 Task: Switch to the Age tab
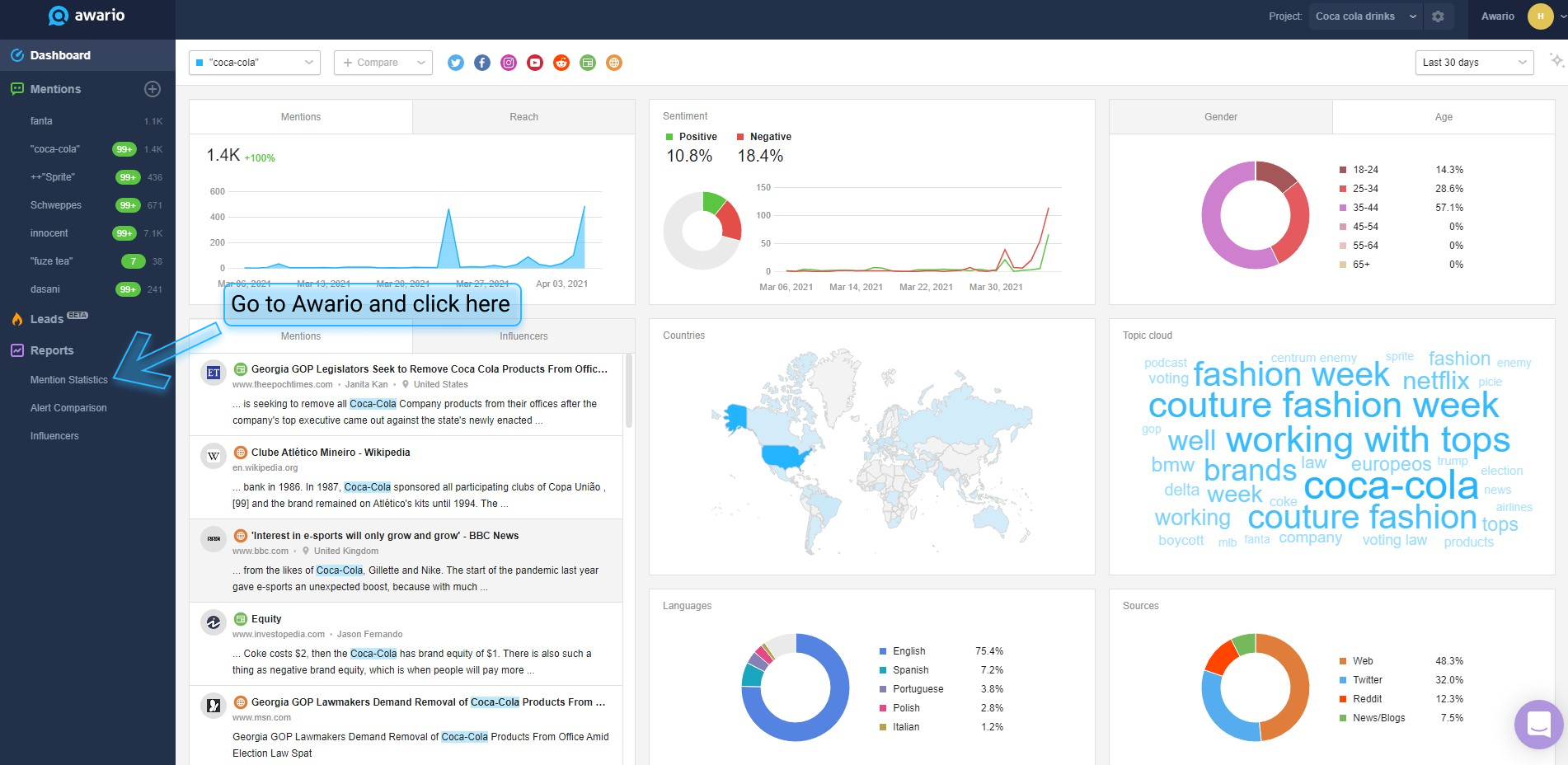1444,117
